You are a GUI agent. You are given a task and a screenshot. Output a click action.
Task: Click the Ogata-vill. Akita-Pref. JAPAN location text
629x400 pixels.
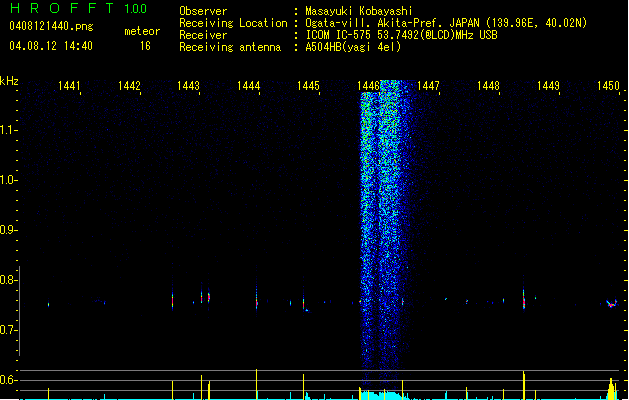tap(446, 23)
